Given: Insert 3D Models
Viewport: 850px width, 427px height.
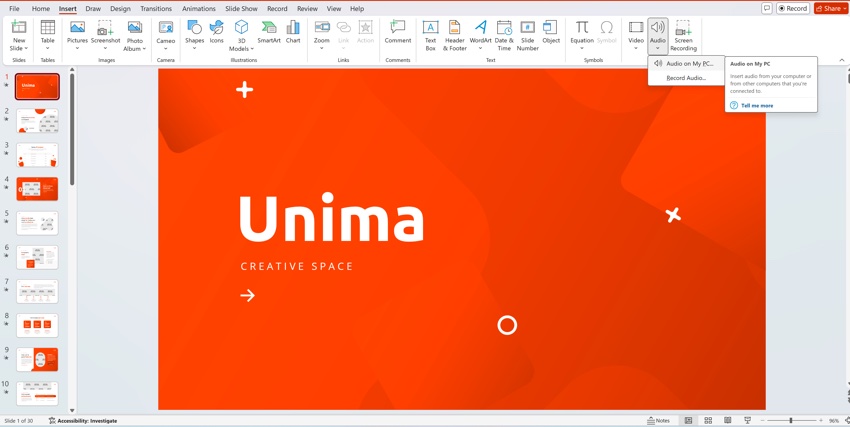Looking at the screenshot, I should tap(241, 36).
